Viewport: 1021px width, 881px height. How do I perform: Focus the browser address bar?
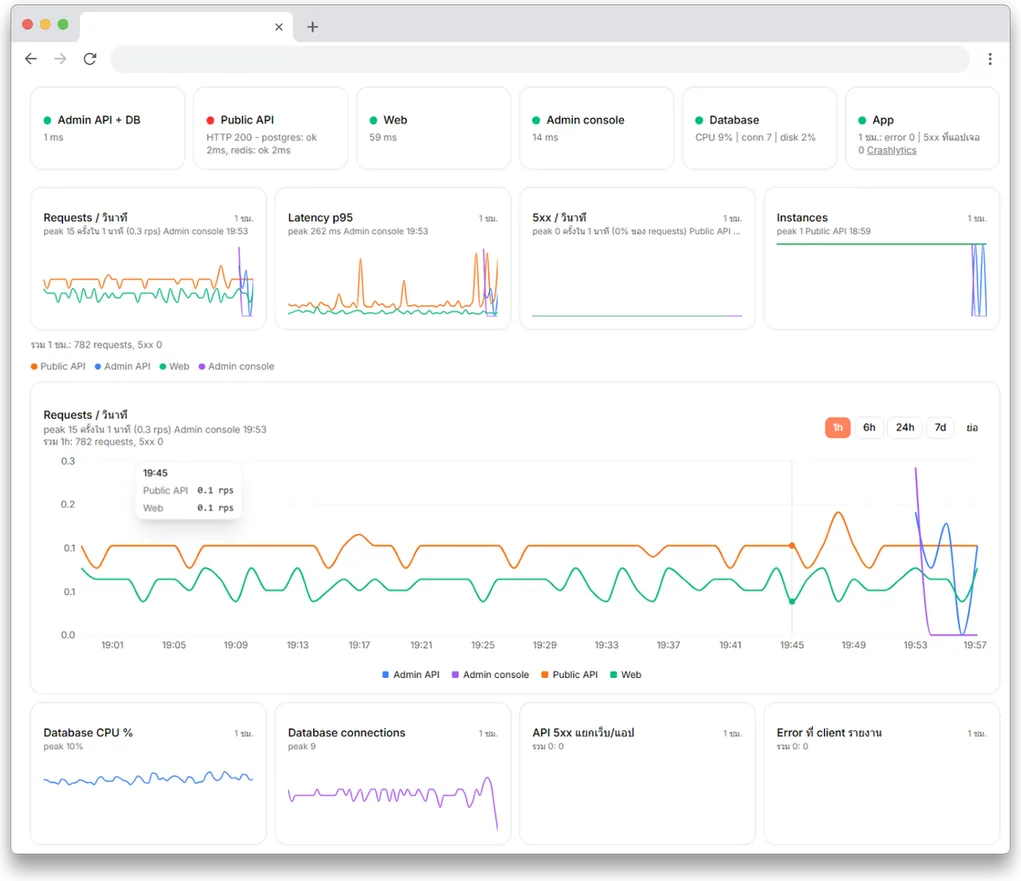539,59
